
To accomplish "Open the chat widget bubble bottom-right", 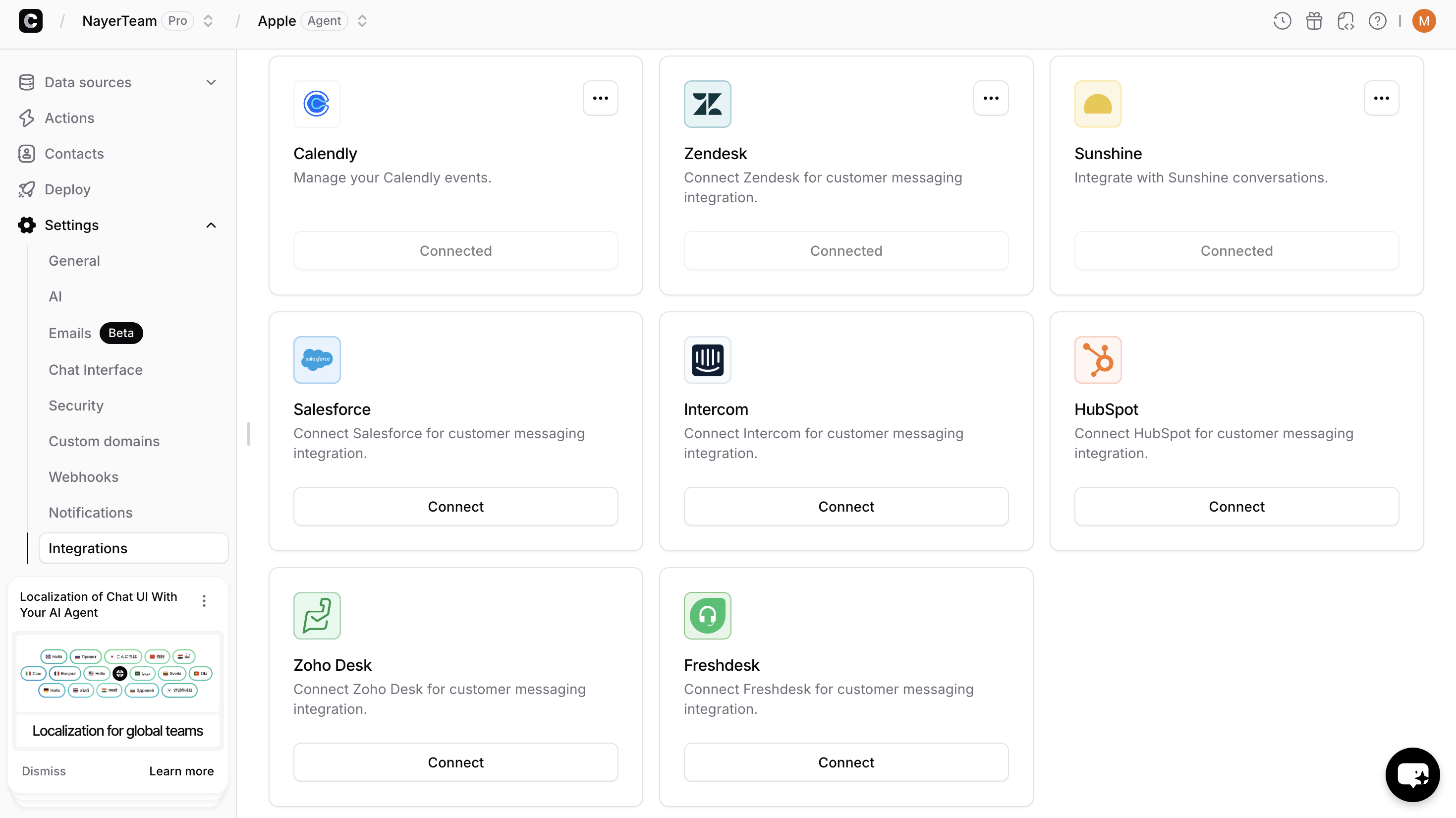I will [x=1412, y=774].
